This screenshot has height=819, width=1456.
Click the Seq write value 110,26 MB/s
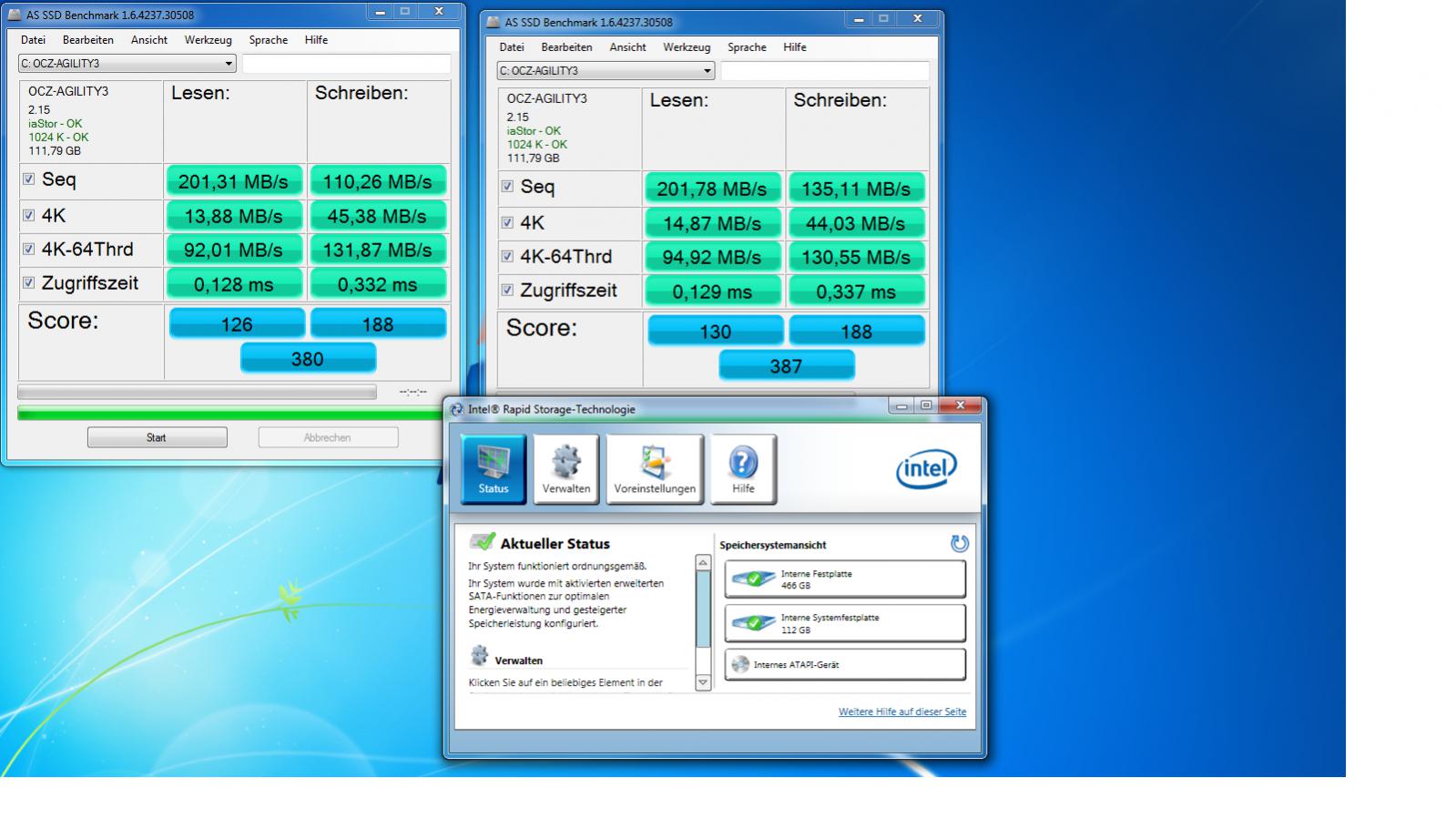(x=378, y=181)
